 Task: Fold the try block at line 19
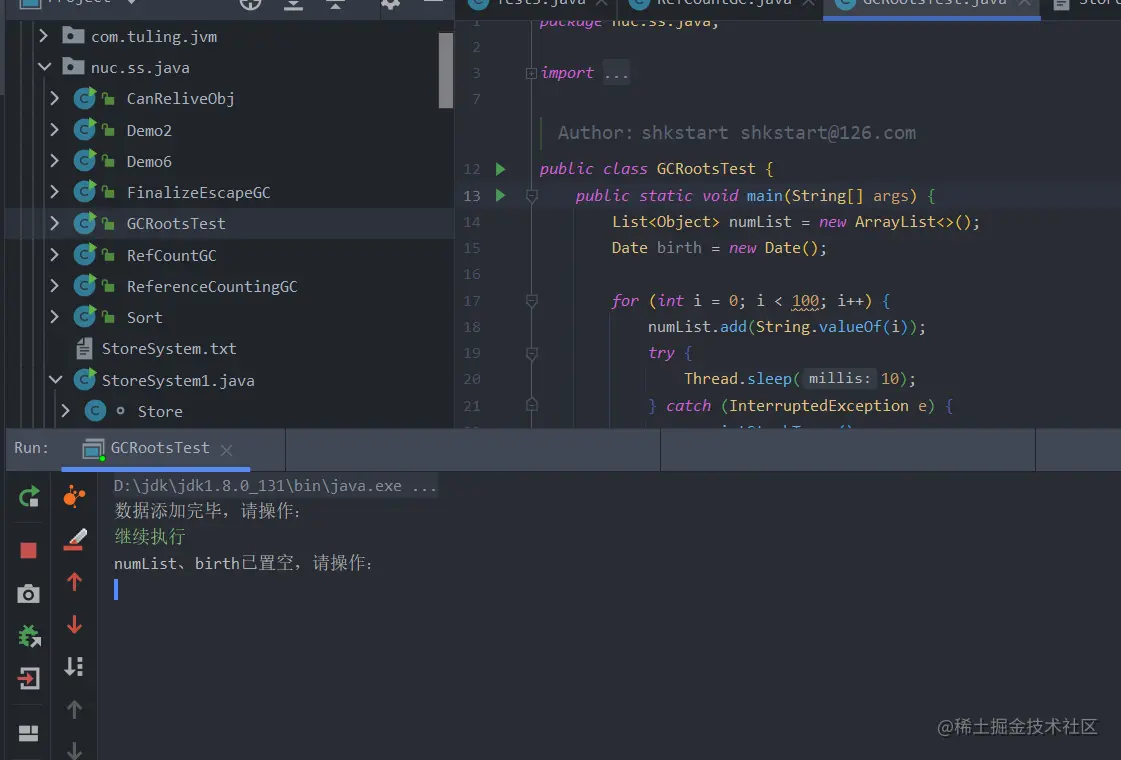click(531, 353)
